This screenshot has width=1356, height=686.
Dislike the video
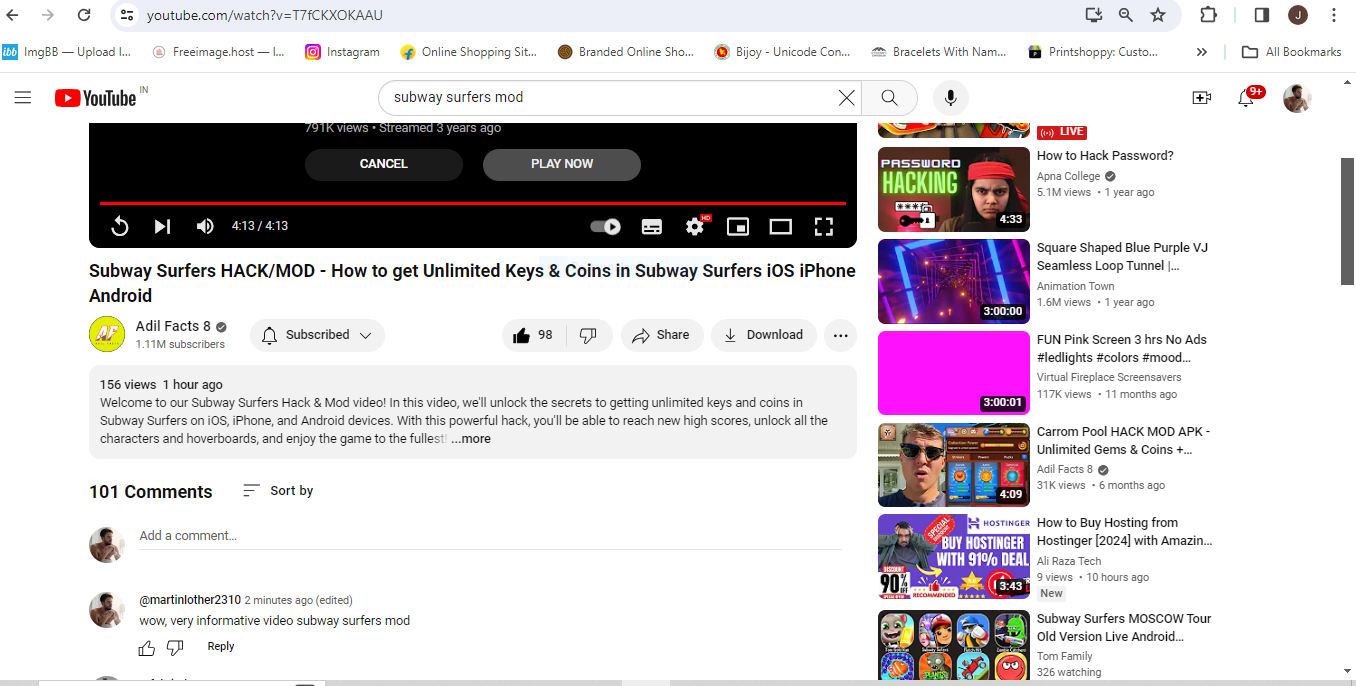click(x=589, y=335)
